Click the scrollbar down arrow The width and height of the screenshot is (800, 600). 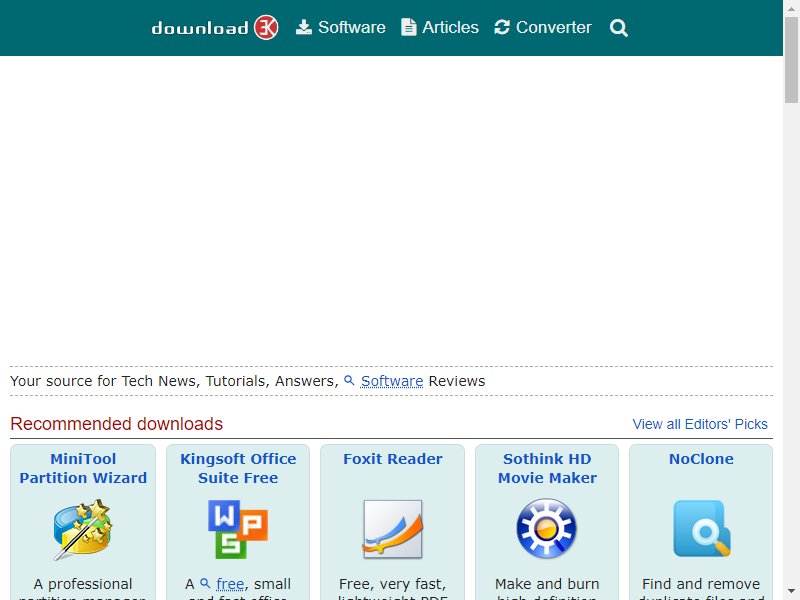click(x=792, y=593)
